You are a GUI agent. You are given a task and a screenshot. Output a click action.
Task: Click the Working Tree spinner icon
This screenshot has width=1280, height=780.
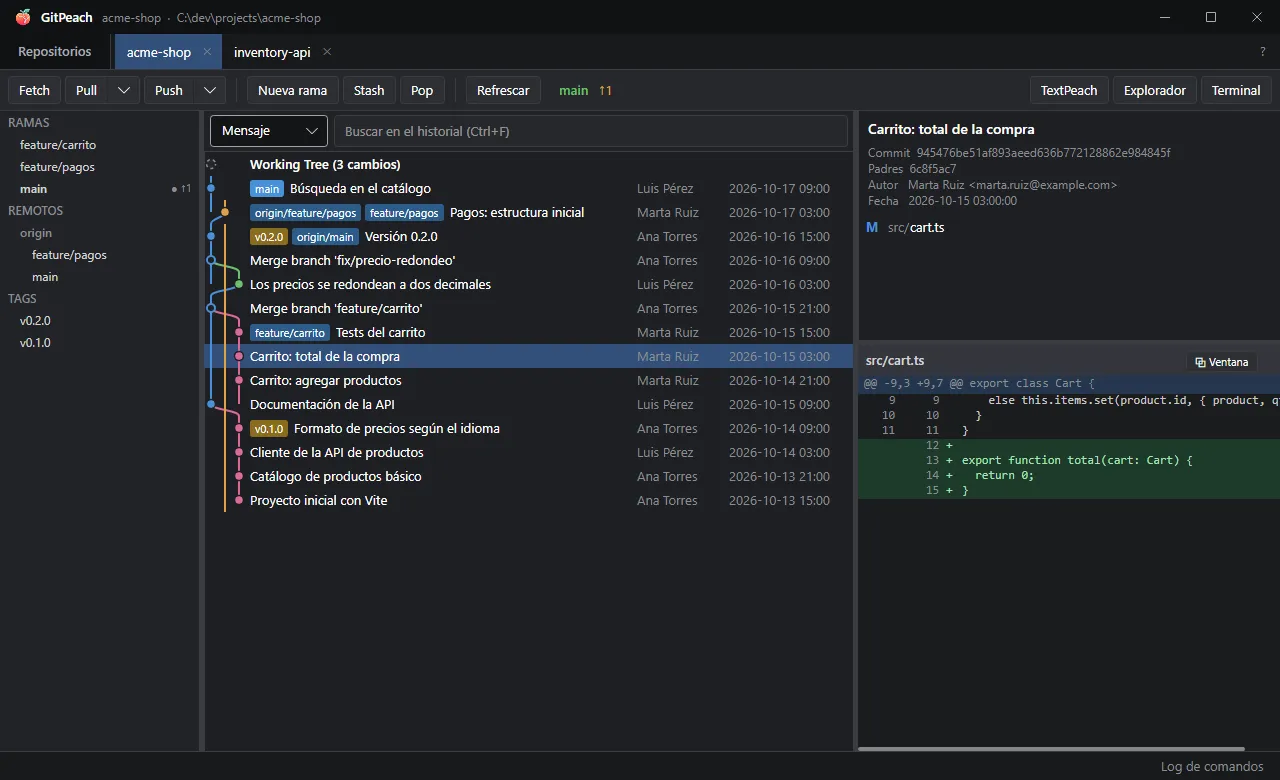point(211,164)
